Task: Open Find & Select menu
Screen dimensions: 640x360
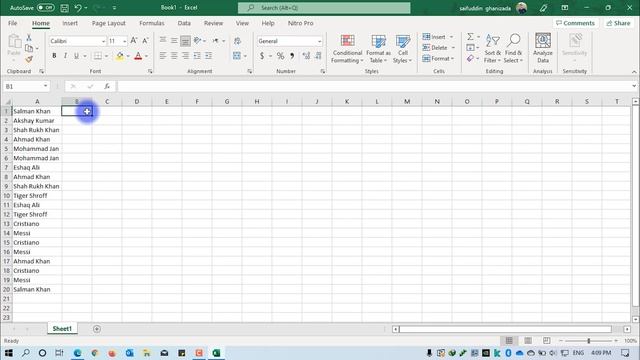Action: tap(513, 49)
